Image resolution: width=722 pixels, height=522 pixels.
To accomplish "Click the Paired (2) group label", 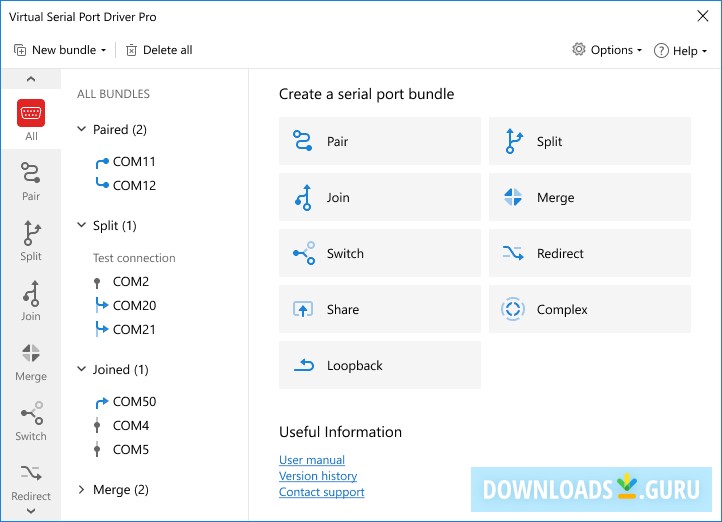I will pos(120,129).
